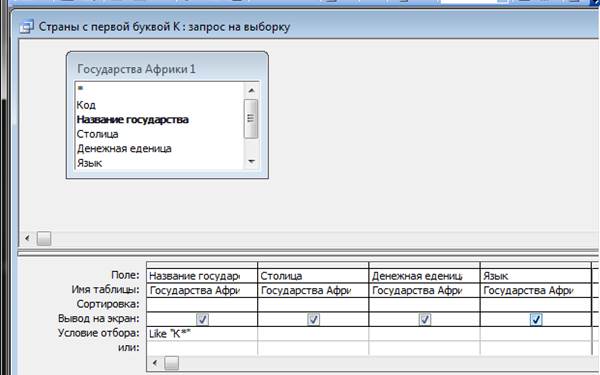600x375 pixels.
Task: Select the Денежная еденица field in list
Action: [x=124, y=148]
